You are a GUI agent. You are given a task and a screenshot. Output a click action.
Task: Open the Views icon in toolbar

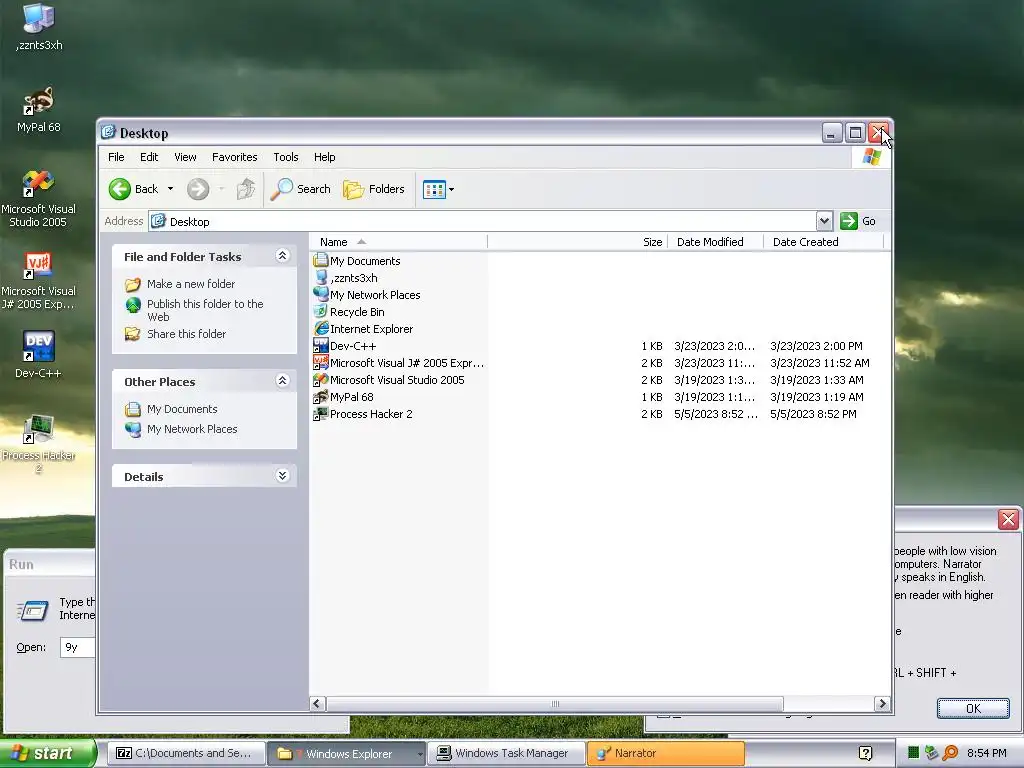pos(434,189)
